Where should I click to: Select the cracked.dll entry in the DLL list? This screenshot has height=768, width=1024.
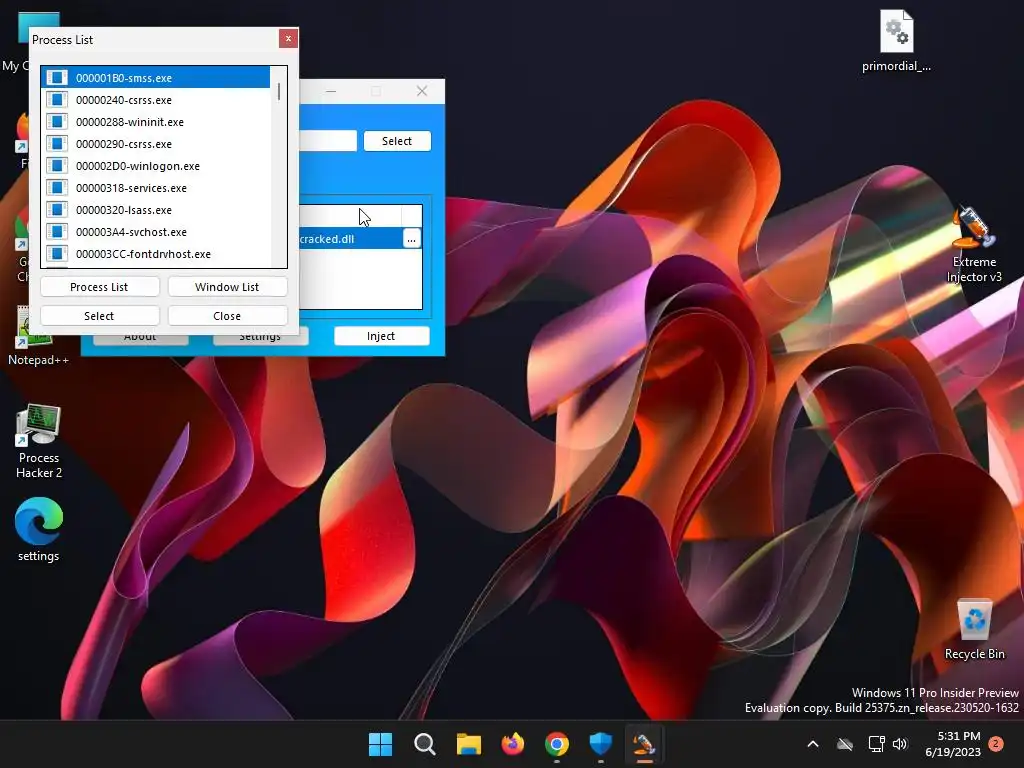click(351, 239)
